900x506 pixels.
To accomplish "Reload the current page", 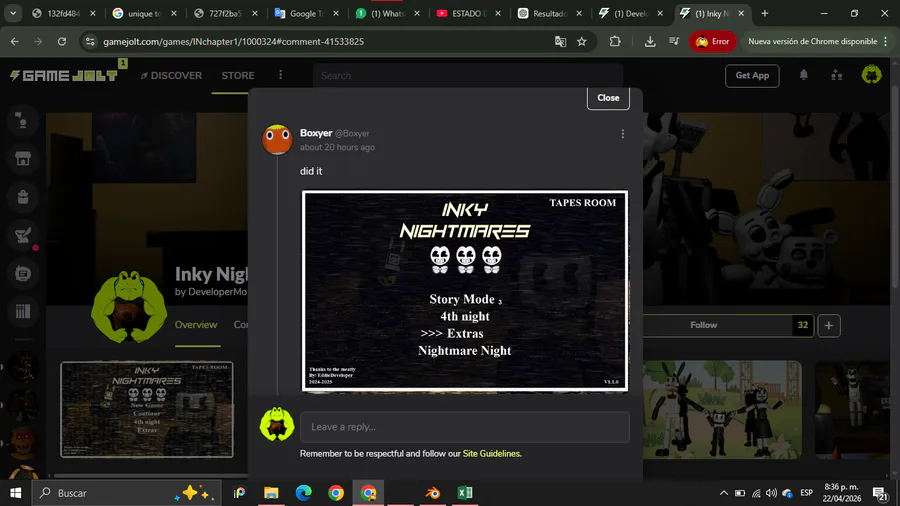I will click(62, 41).
